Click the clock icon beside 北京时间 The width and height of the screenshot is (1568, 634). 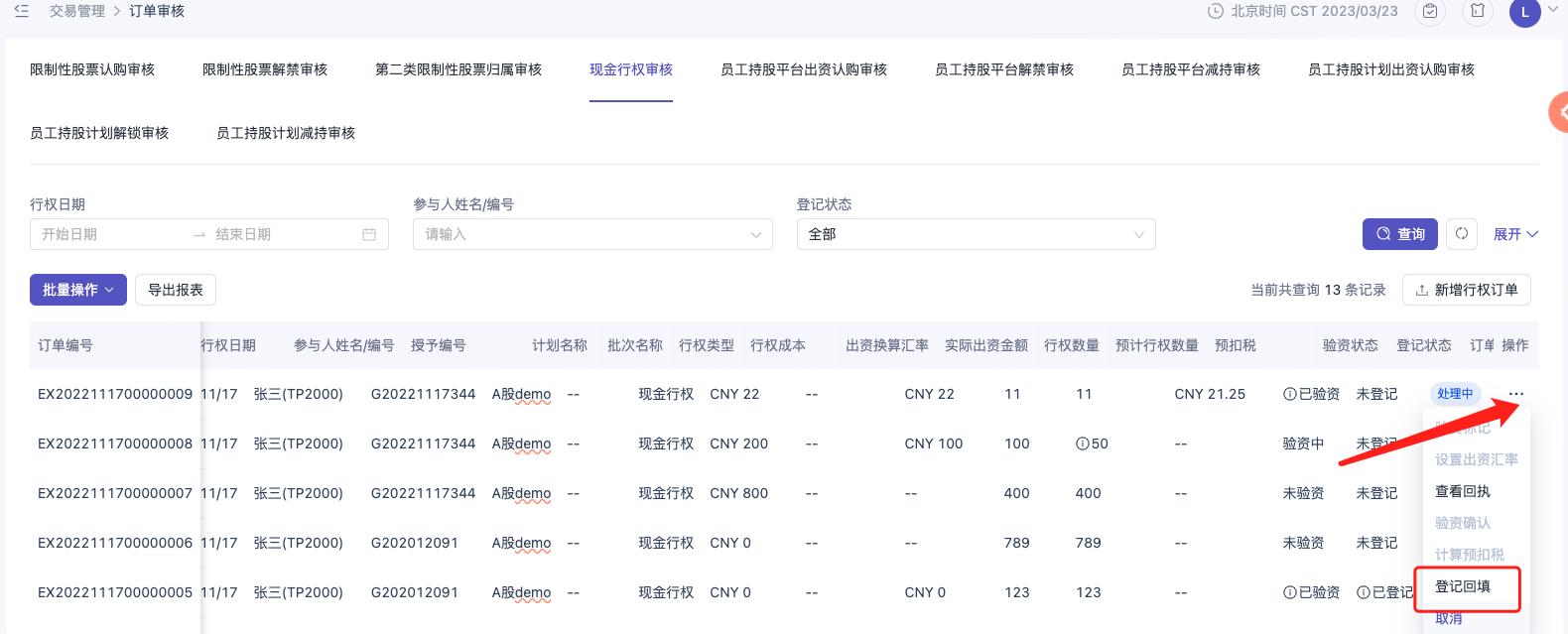(1216, 11)
